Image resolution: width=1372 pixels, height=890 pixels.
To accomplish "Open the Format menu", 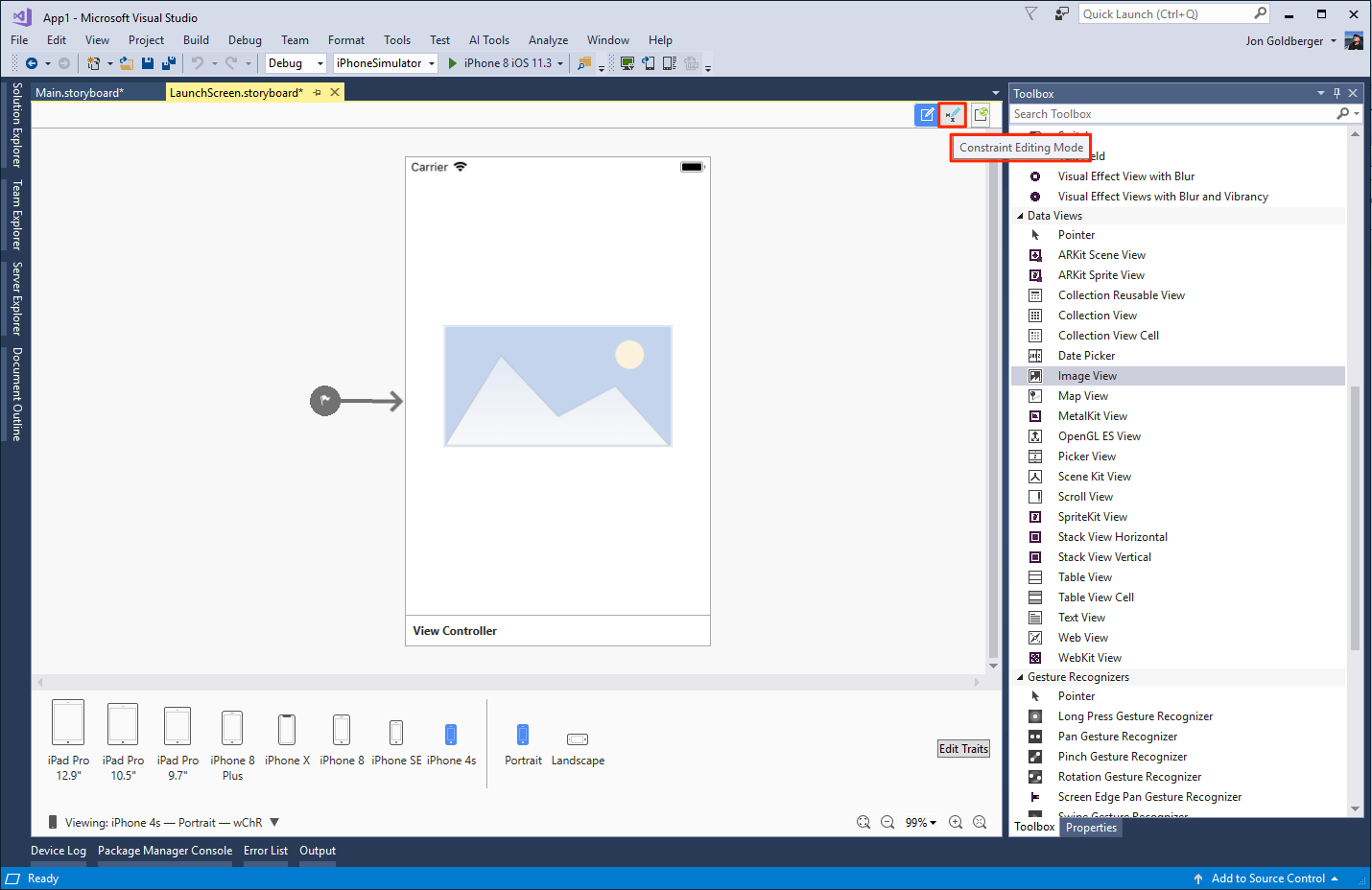I will pyautogui.click(x=346, y=40).
